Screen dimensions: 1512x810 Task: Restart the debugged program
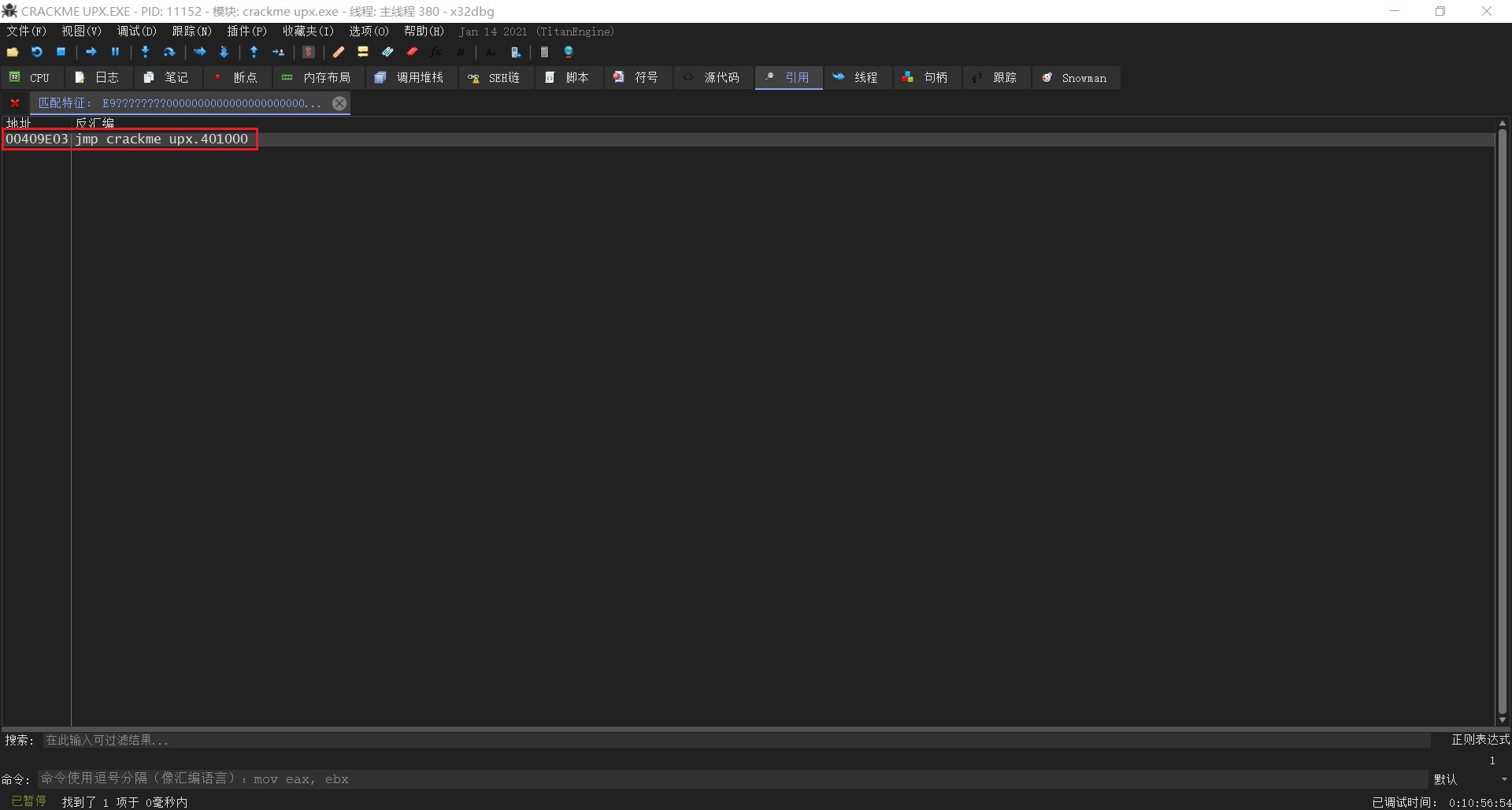(x=37, y=52)
